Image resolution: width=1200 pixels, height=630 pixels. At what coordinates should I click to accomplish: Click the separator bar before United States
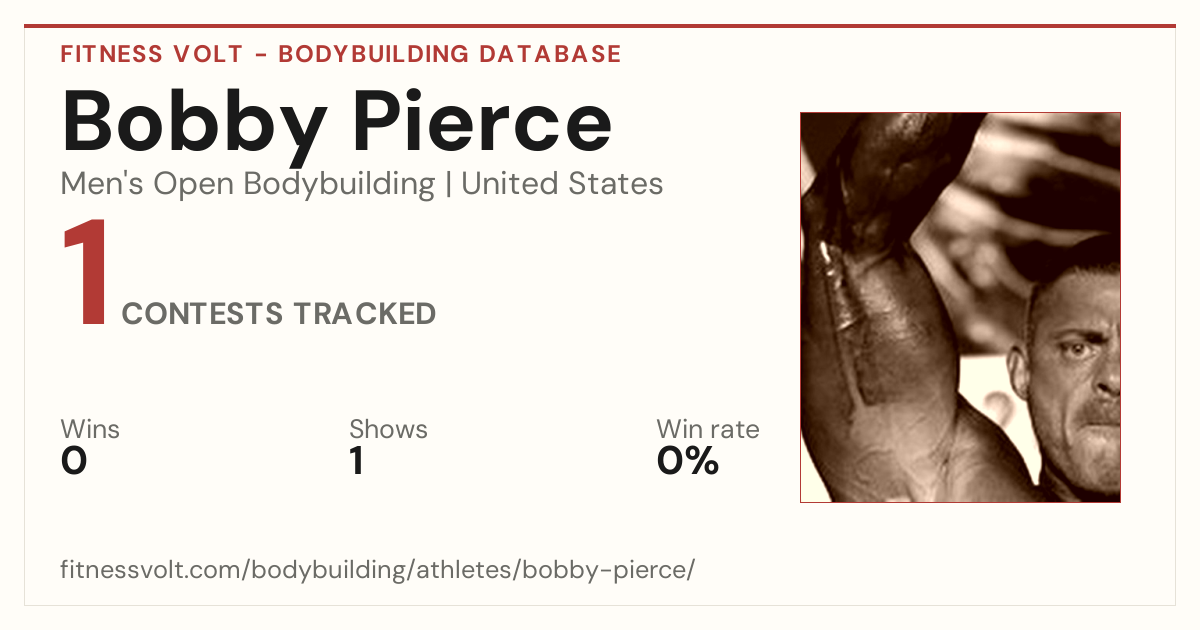[448, 186]
